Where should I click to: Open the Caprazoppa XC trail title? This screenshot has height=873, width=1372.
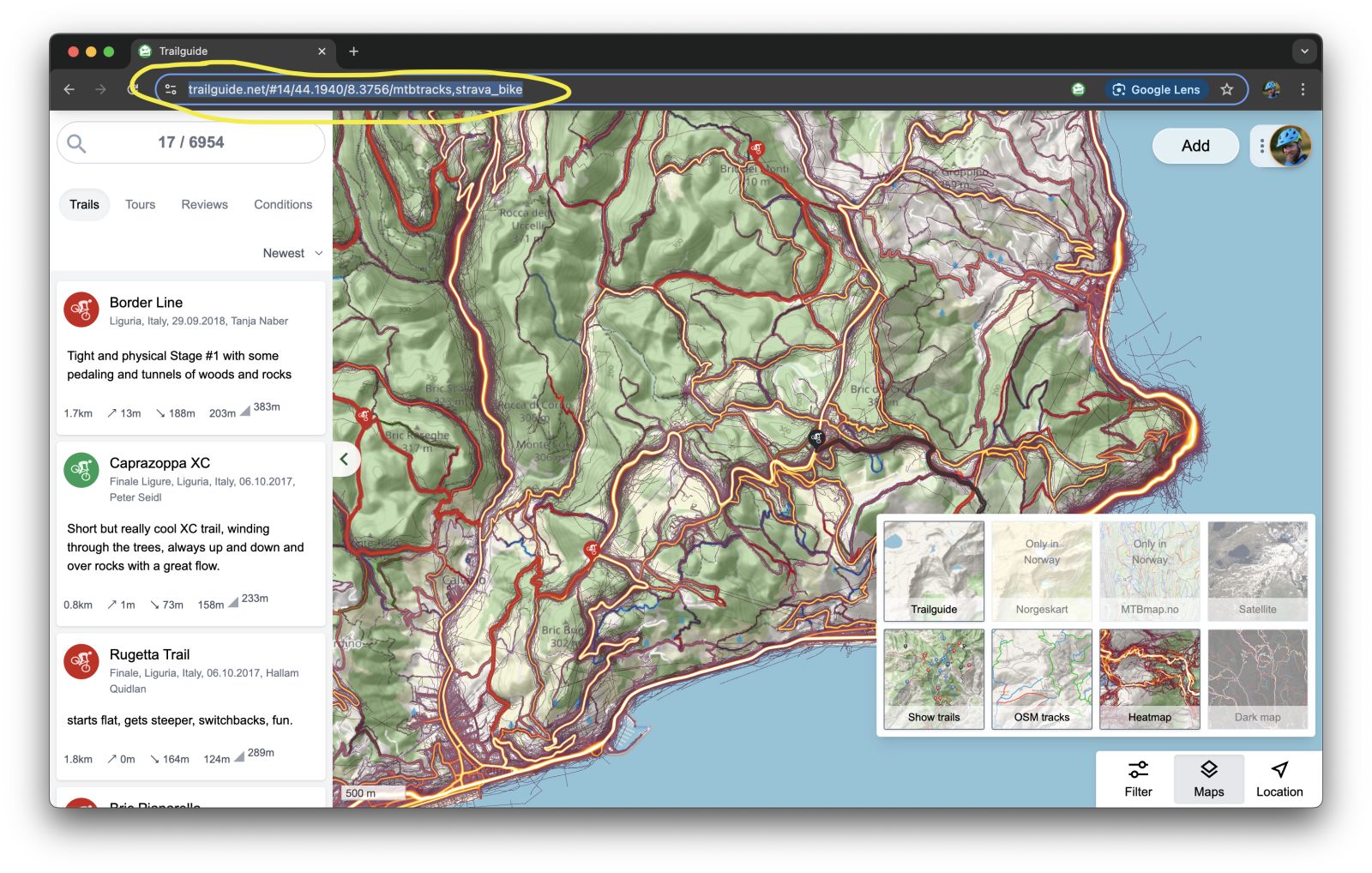pyautogui.click(x=159, y=463)
